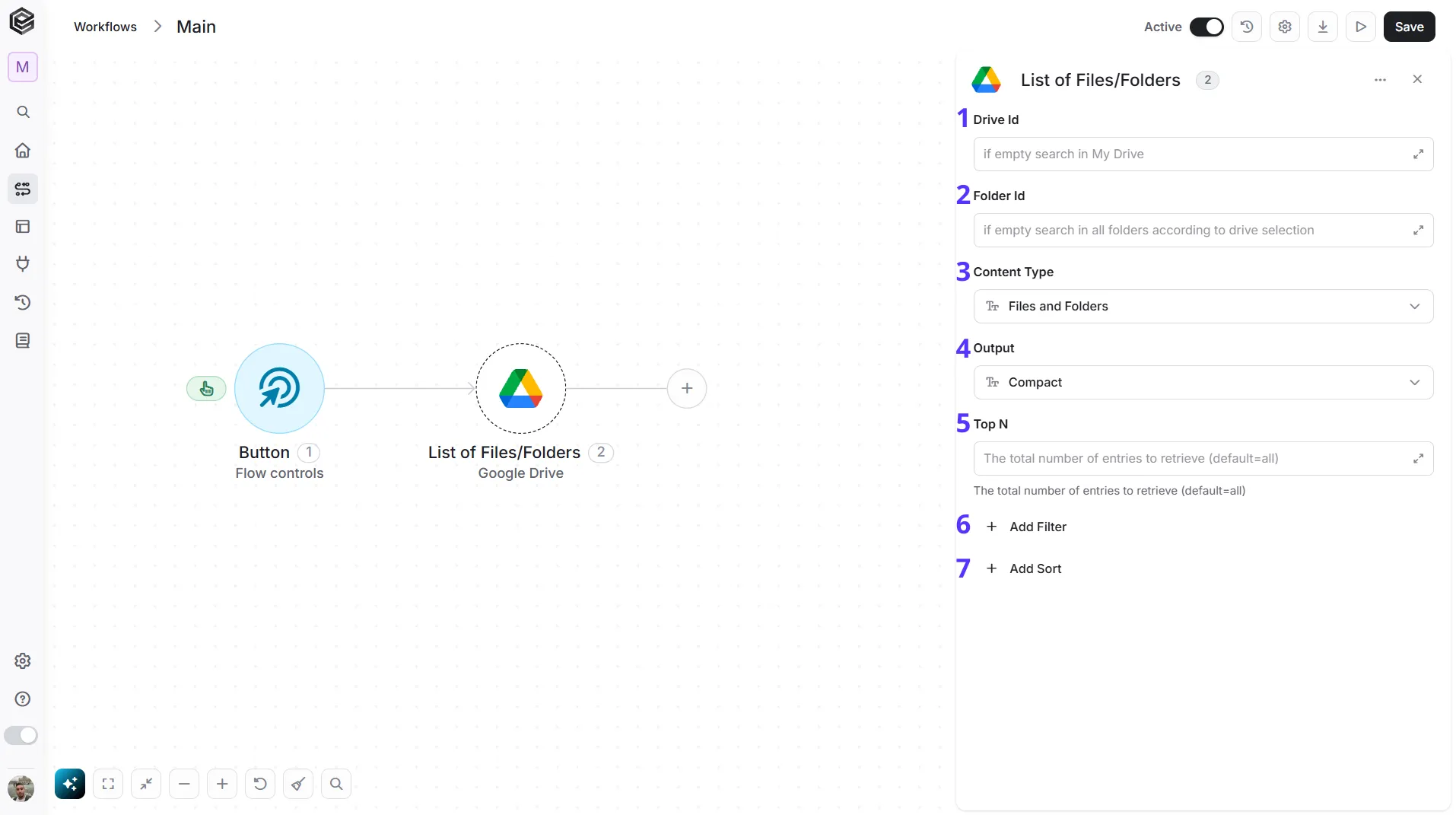Image resolution: width=1456 pixels, height=815 pixels.
Task: Click the Save button
Action: pyautogui.click(x=1409, y=27)
